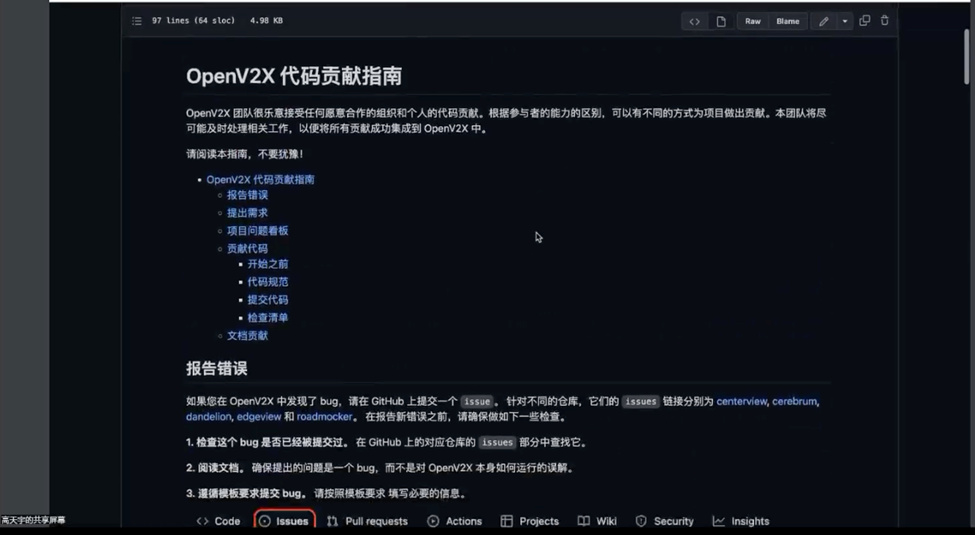Image resolution: width=975 pixels, height=535 pixels.
Task: Jump to 代码规范 in contents
Action: [268, 282]
